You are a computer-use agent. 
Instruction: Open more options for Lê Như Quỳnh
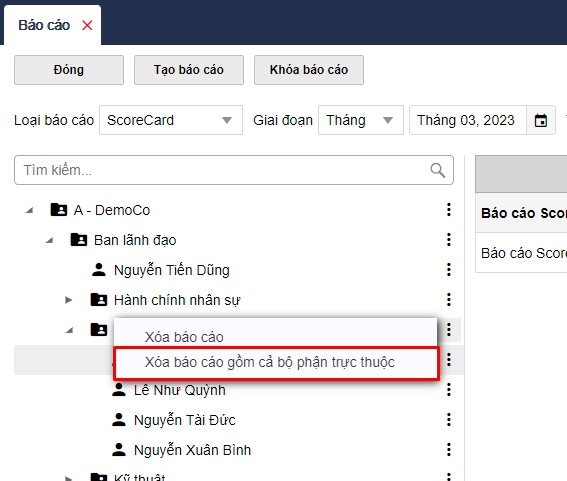point(449,390)
